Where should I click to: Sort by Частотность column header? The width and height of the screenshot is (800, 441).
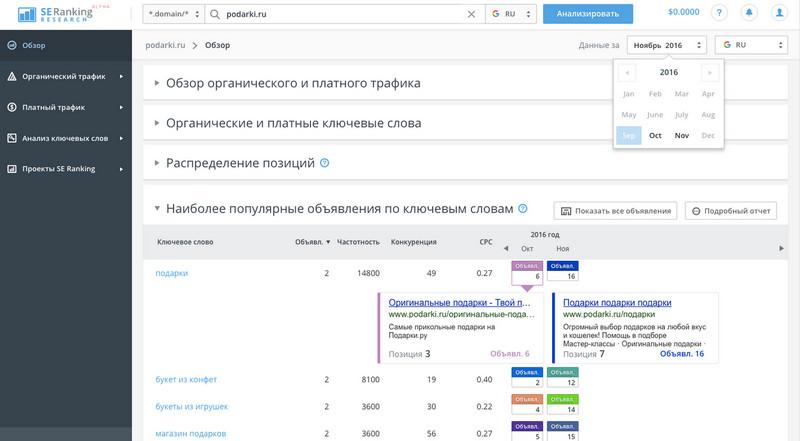(x=358, y=242)
